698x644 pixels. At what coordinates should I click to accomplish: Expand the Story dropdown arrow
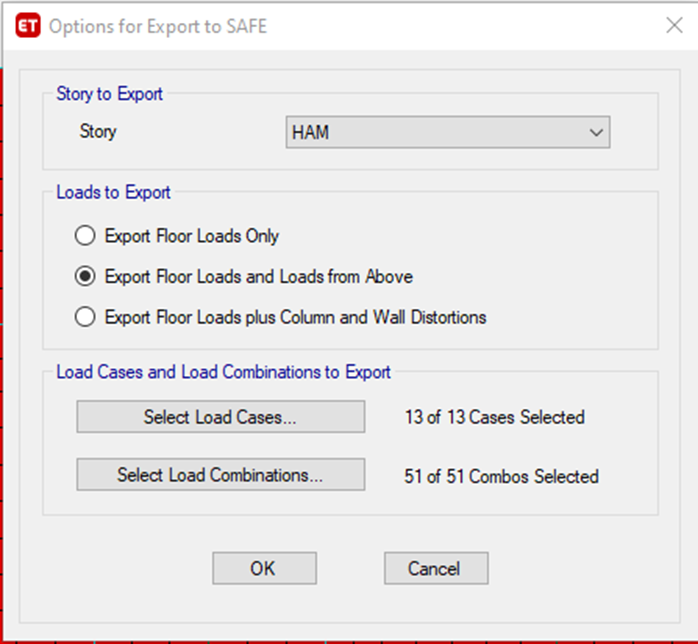coord(596,132)
